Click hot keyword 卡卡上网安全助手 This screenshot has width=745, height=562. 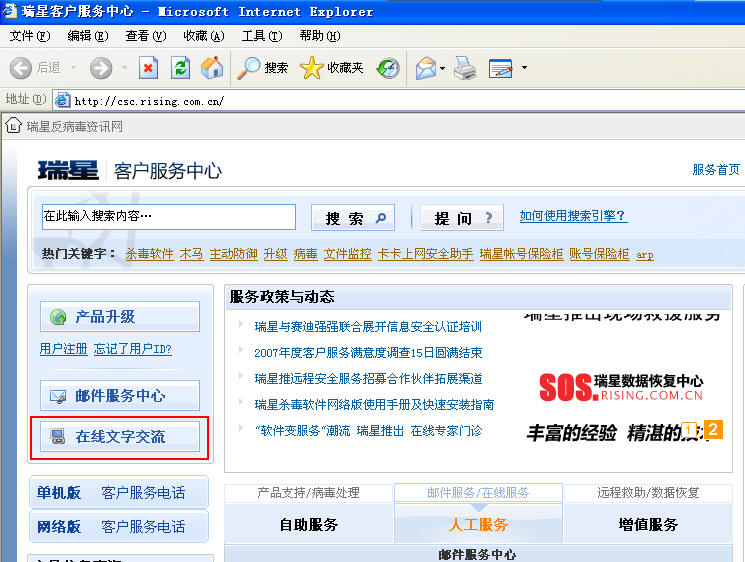coord(426,254)
